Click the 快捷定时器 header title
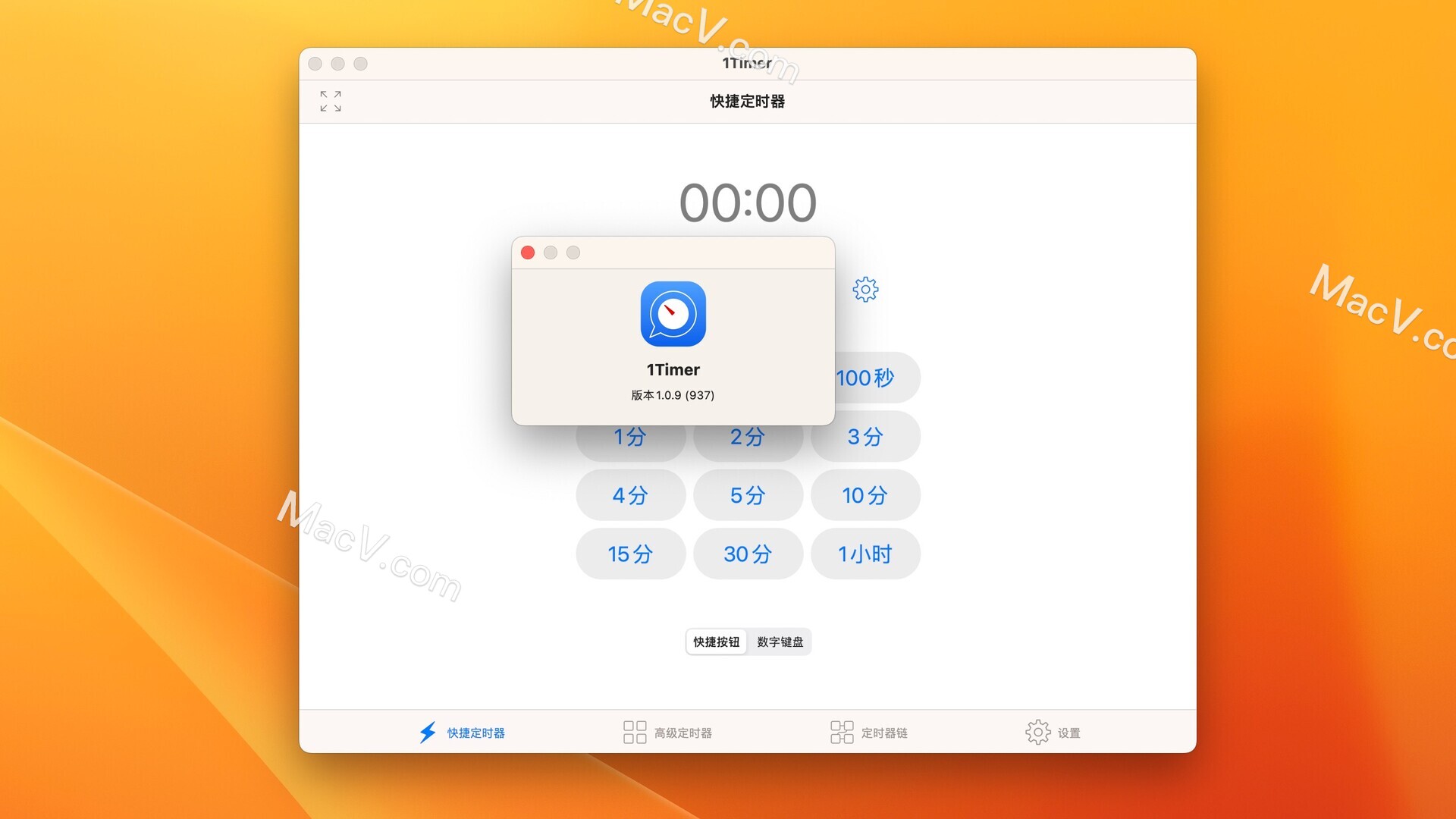The image size is (1456, 819). (x=748, y=101)
